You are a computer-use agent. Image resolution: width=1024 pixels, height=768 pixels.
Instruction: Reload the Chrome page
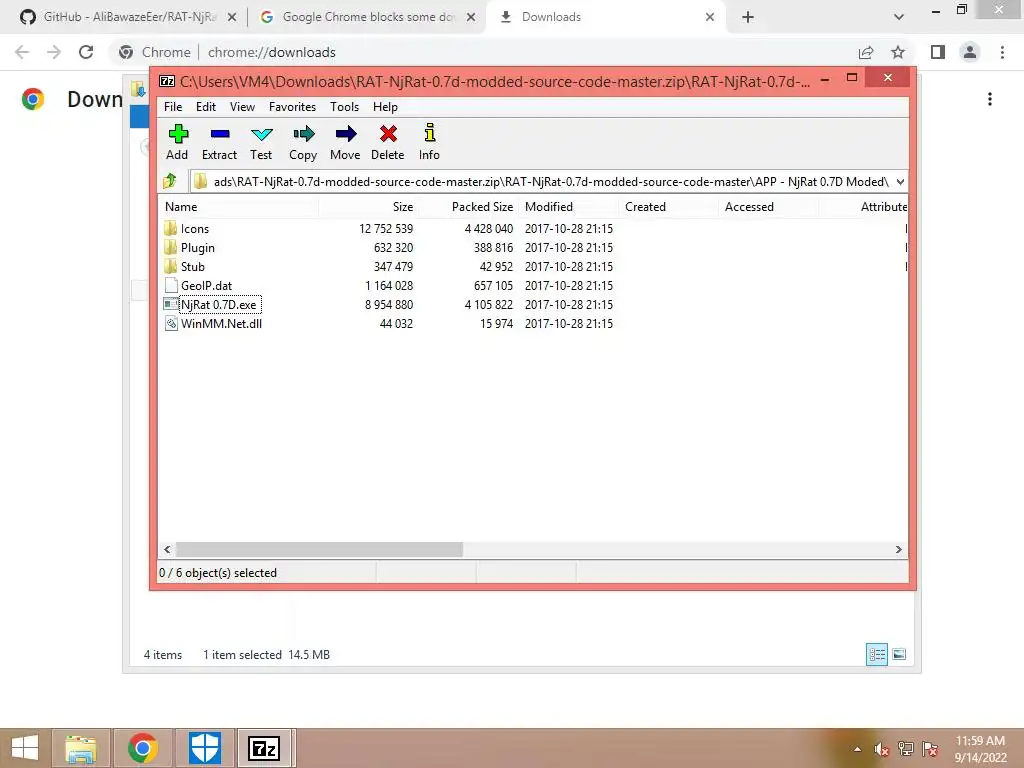86,52
